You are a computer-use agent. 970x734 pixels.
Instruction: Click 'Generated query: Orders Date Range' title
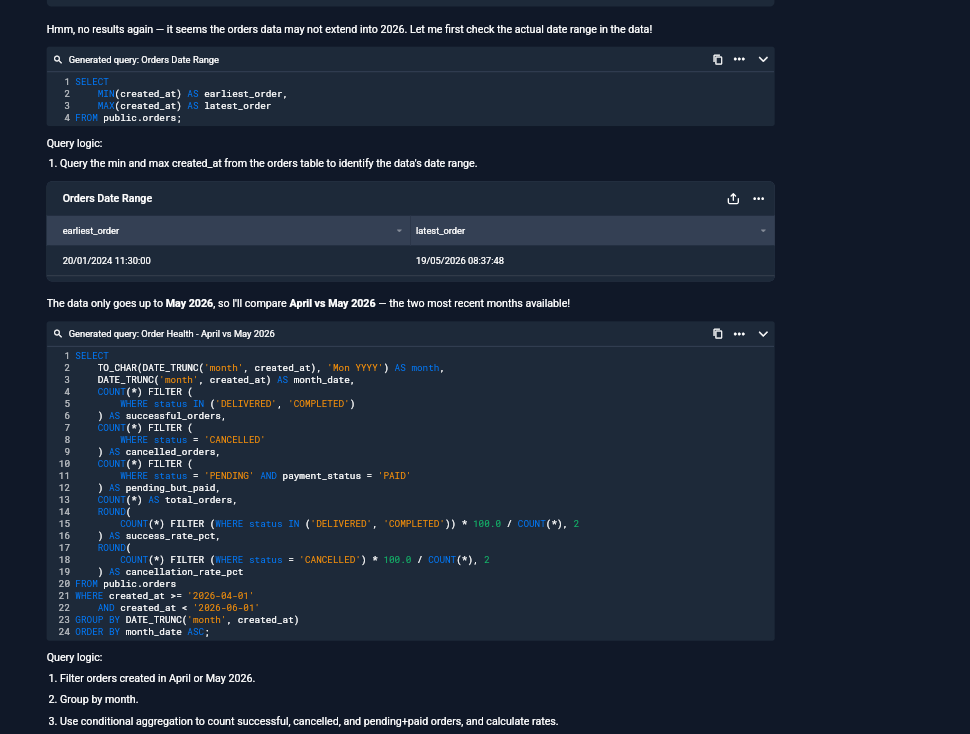click(x=144, y=59)
